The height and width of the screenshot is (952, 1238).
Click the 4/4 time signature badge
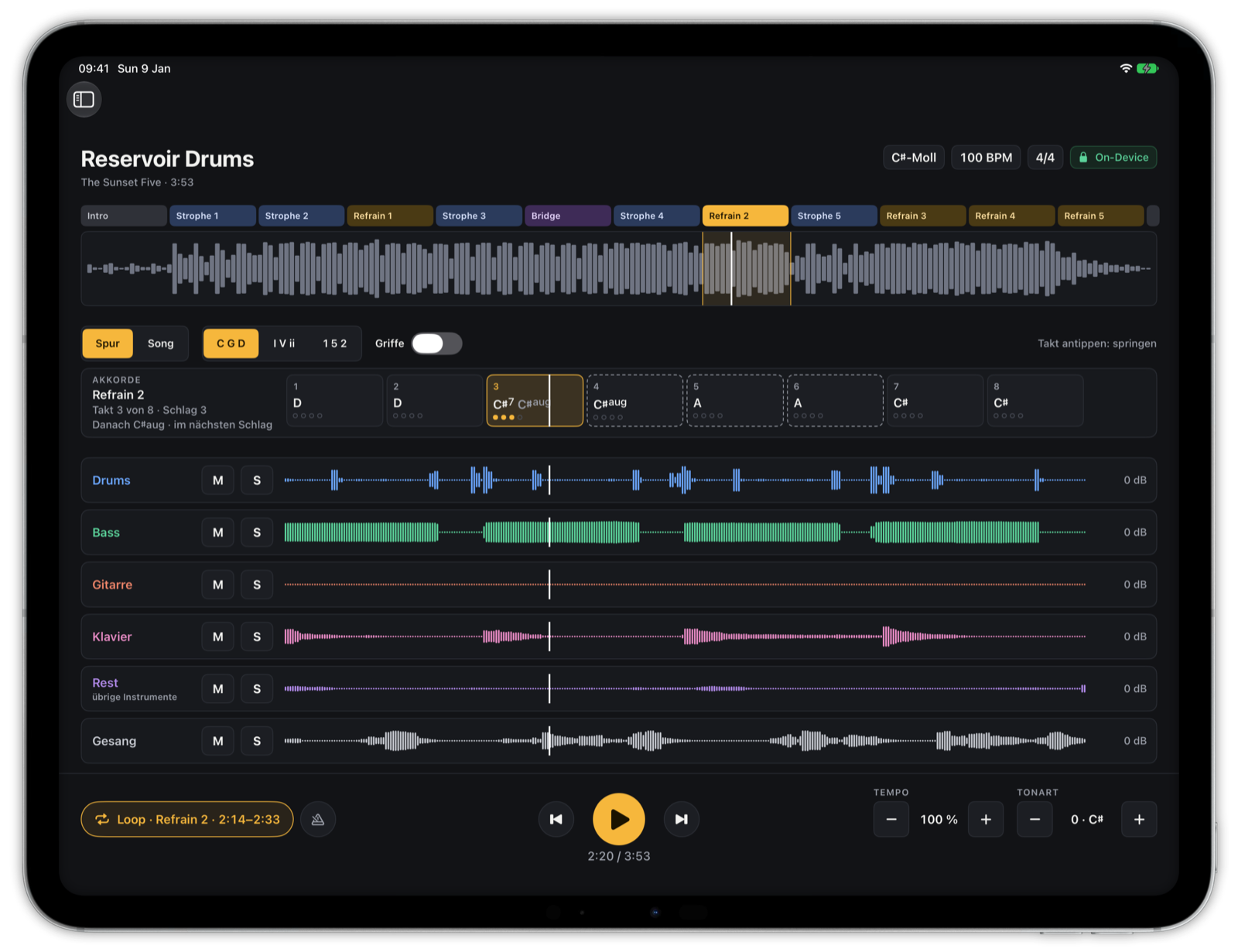(1045, 158)
